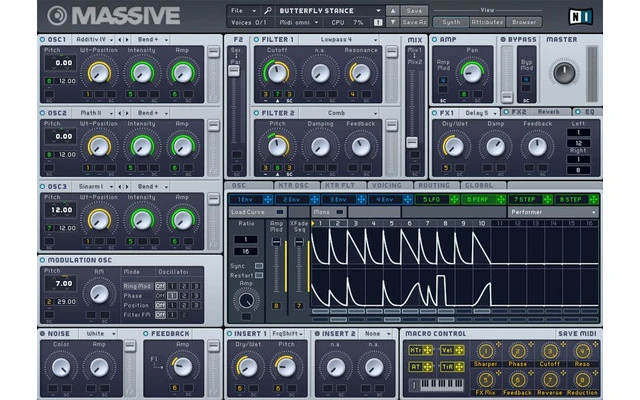Open the FX1 Delay S dropdown
Screen dimensions: 640x400
tap(480, 113)
